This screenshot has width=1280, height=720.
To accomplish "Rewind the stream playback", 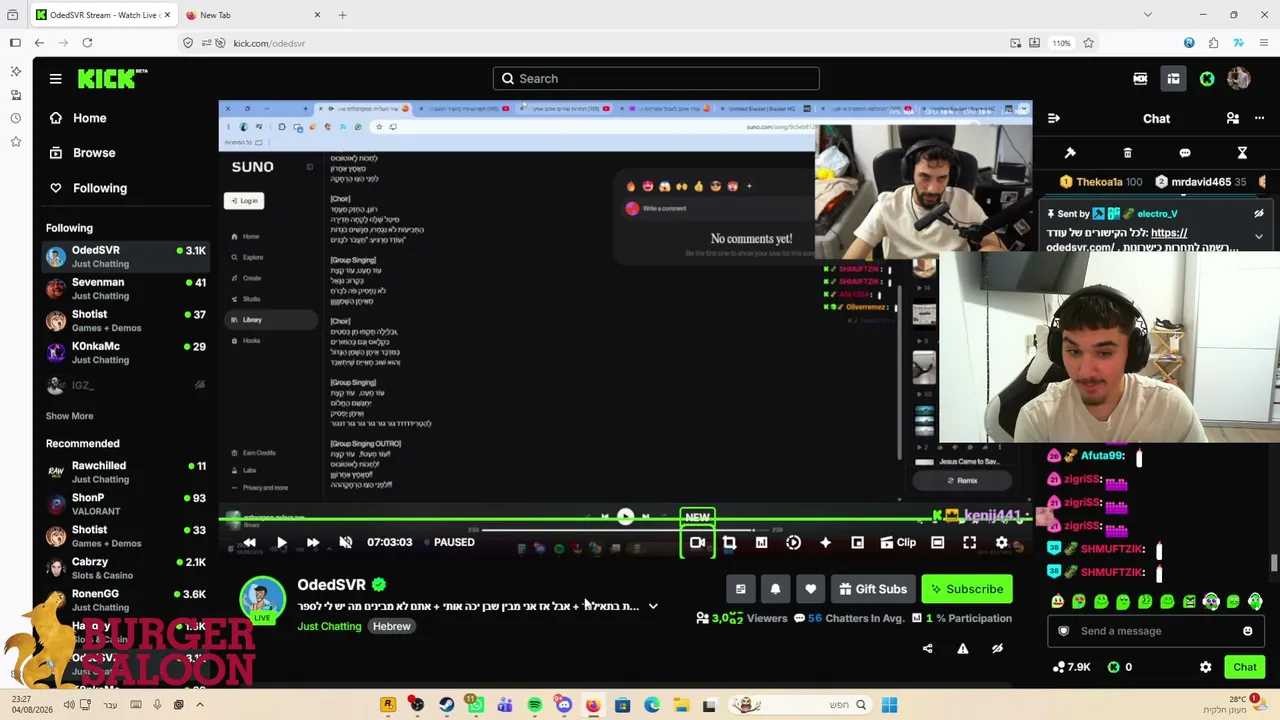I will 249,542.
